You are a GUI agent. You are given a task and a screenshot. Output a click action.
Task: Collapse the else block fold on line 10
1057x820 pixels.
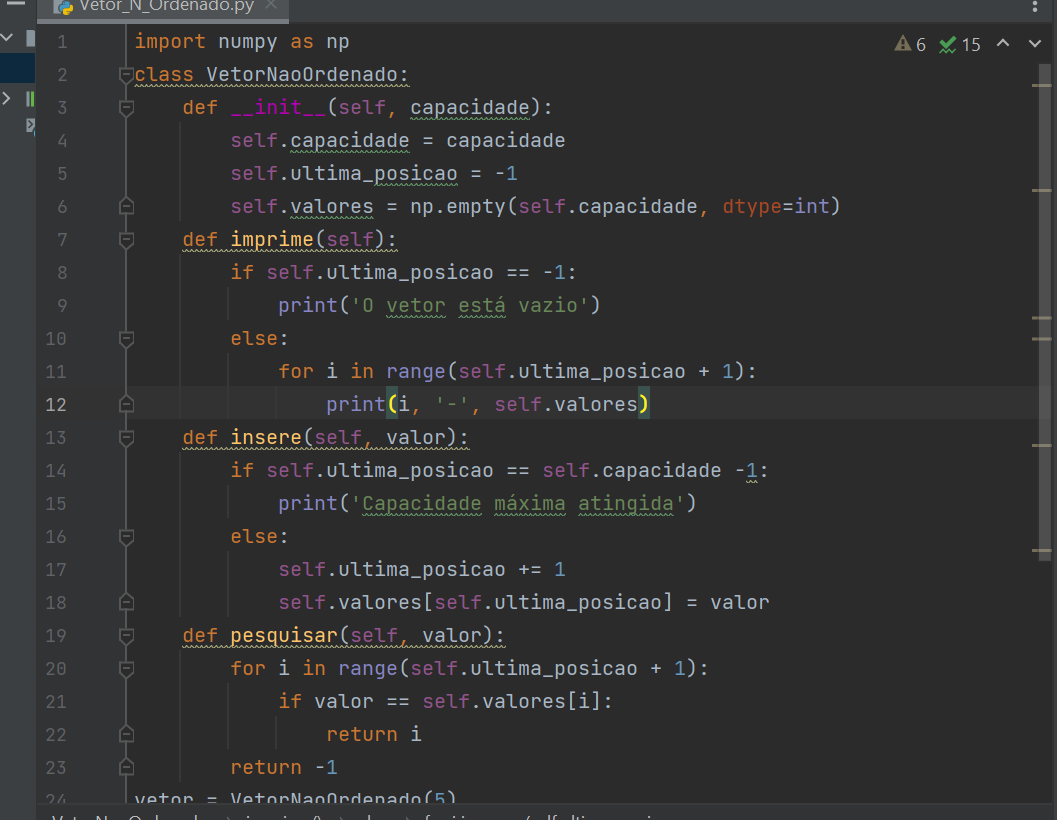tap(126, 339)
